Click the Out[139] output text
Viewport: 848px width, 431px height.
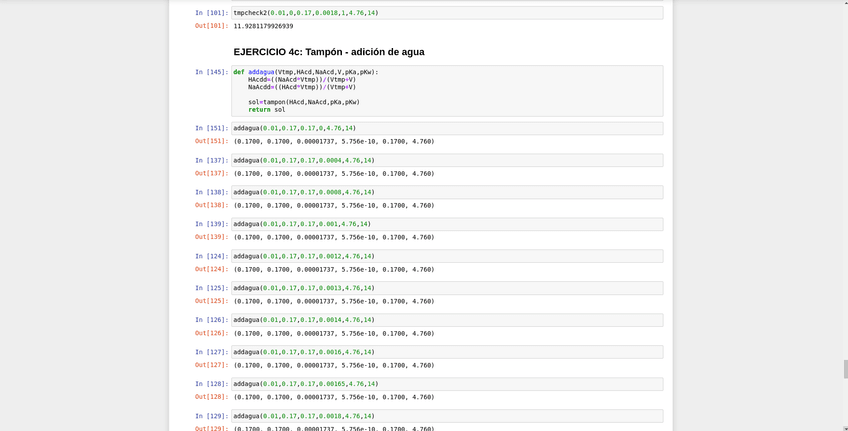pos(334,238)
